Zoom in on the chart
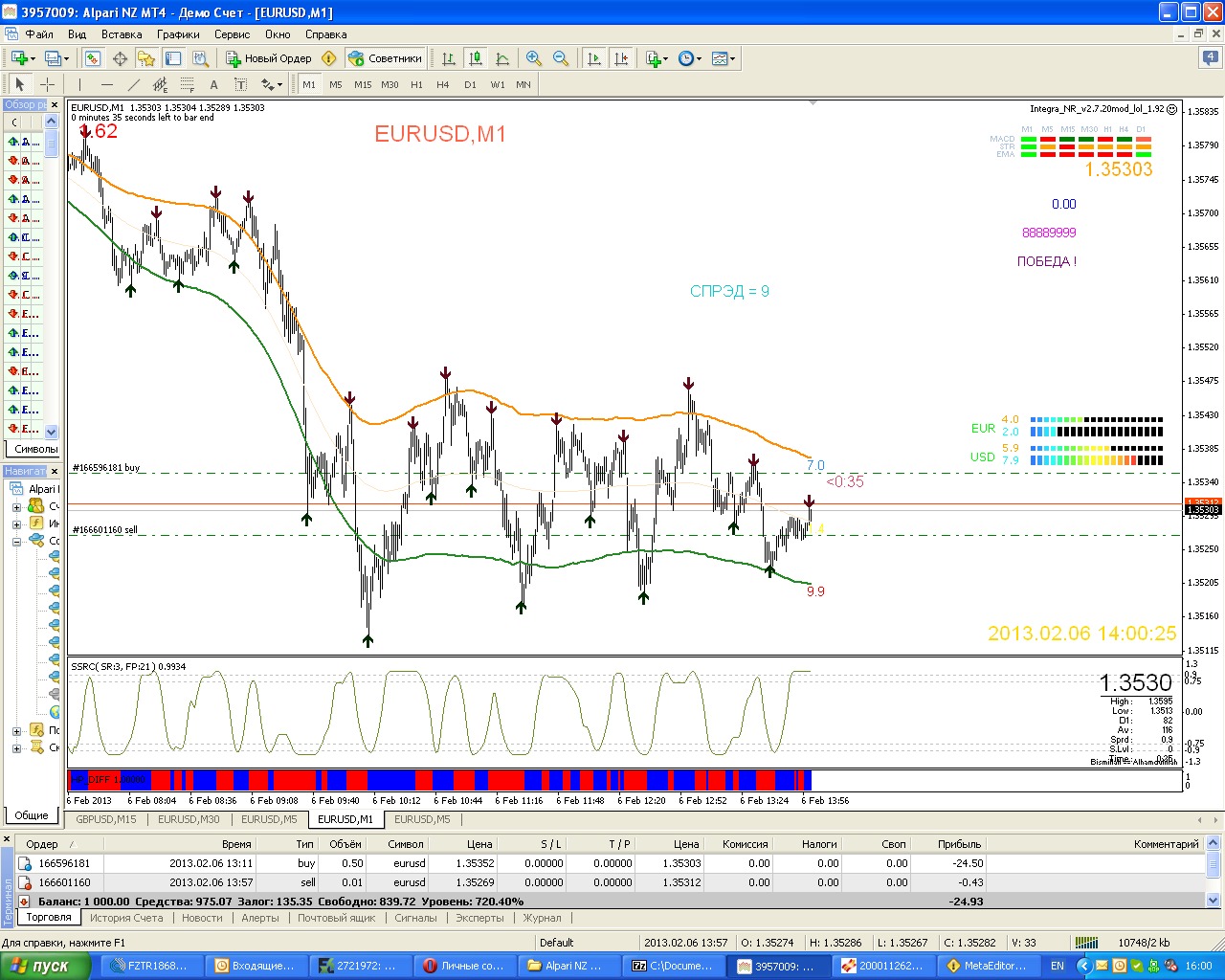 [534, 58]
